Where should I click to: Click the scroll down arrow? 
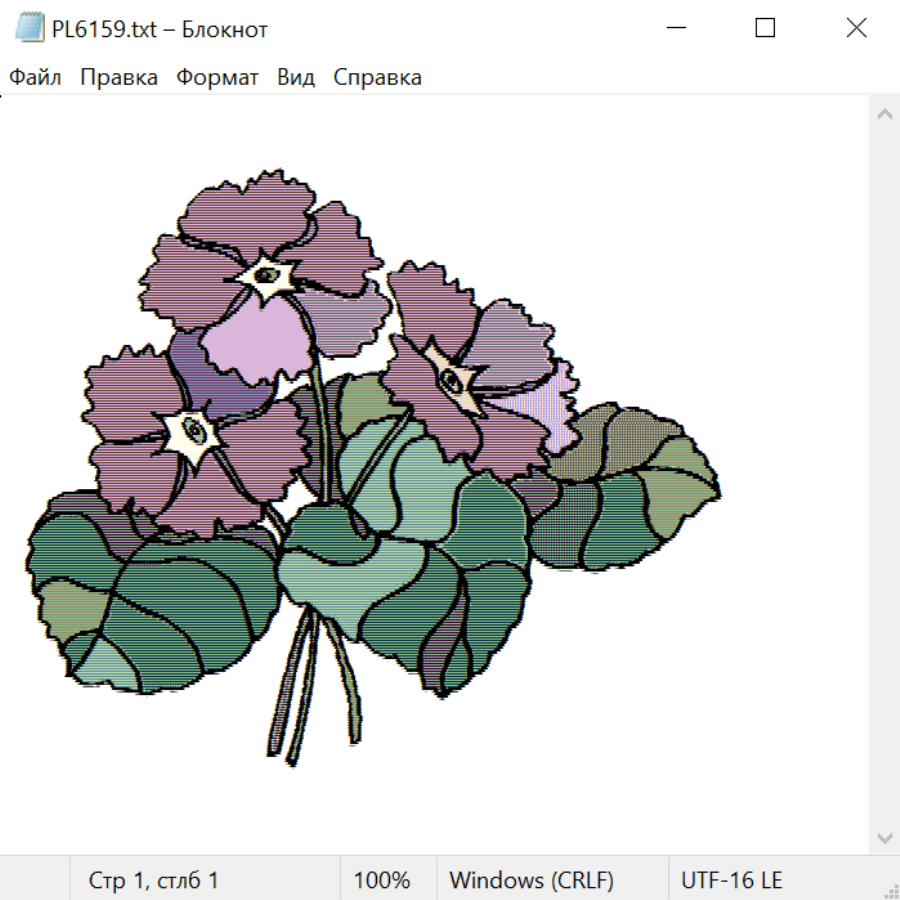tap(884, 837)
